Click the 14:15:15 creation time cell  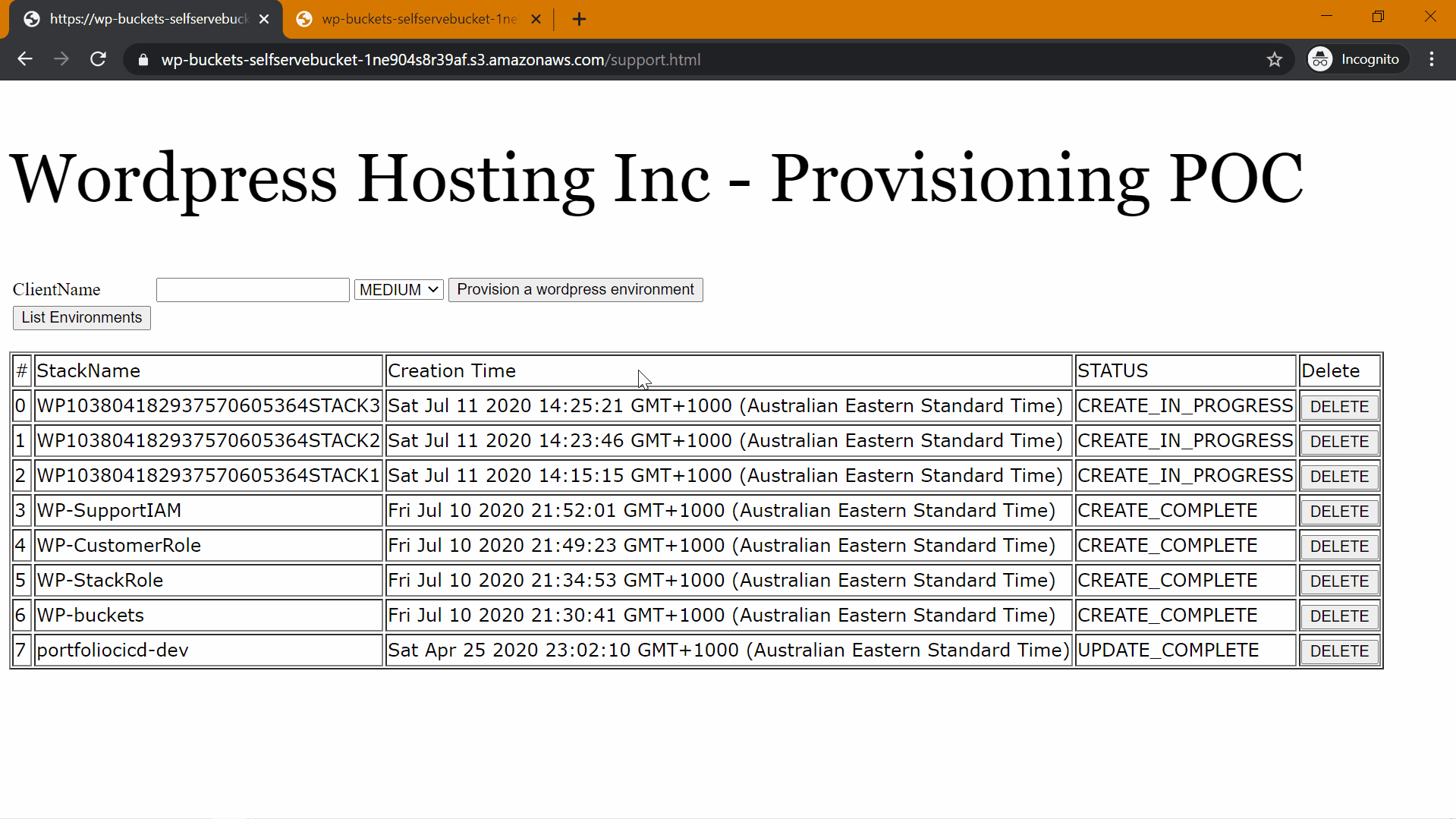point(729,476)
